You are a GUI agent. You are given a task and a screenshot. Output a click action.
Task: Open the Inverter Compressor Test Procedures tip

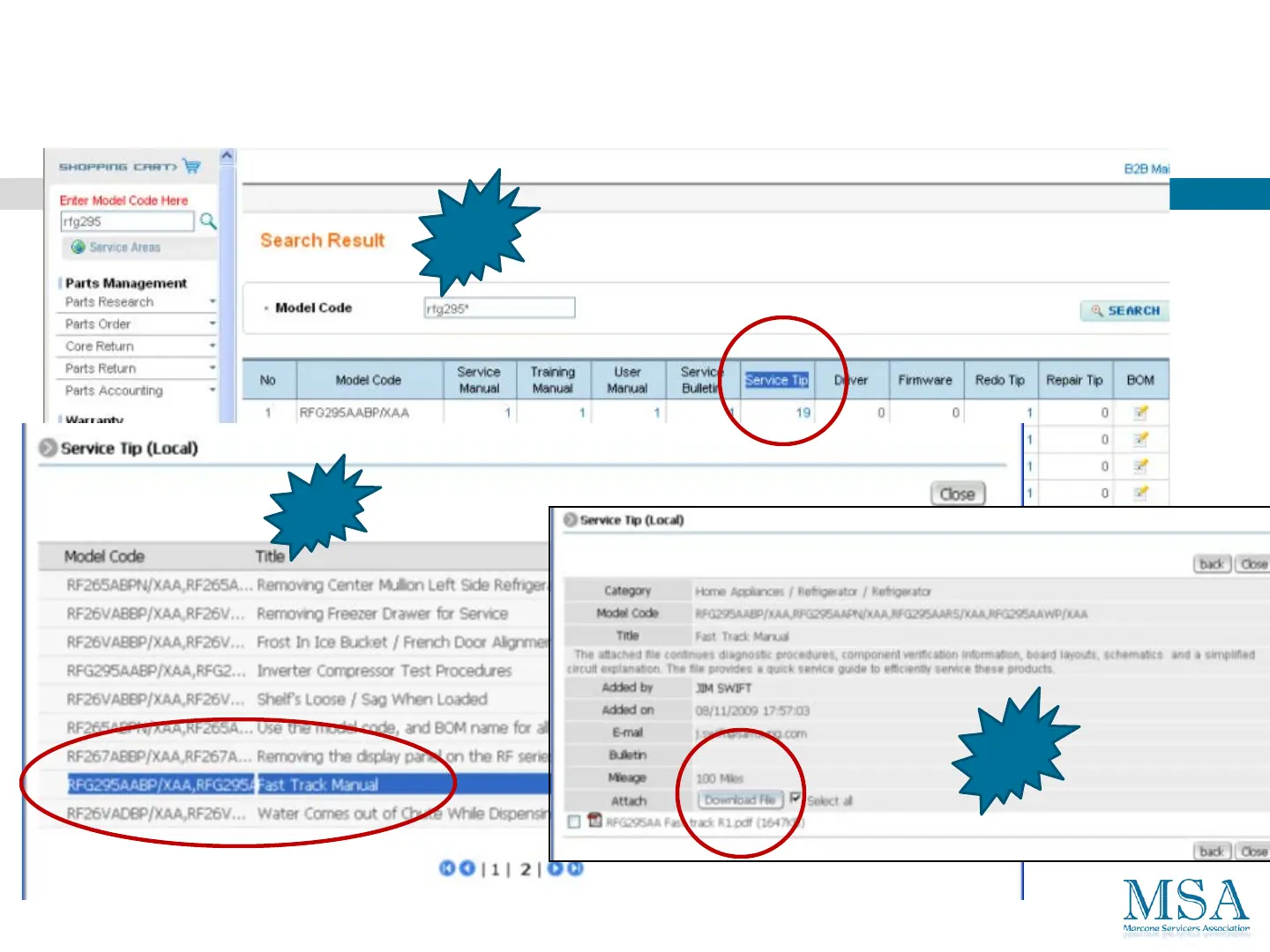[x=384, y=671]
